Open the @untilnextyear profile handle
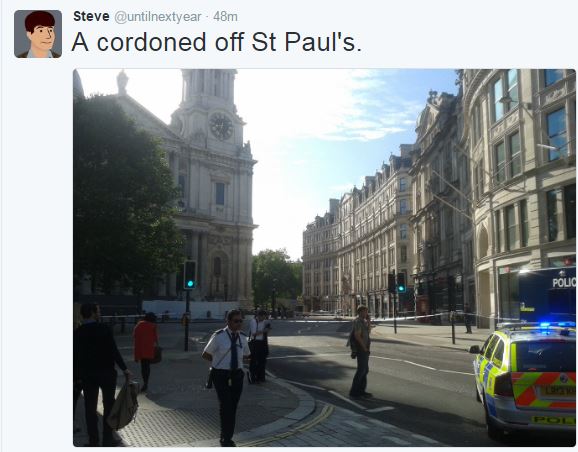Screen dimensions: 578x452 tap(158, 17)
